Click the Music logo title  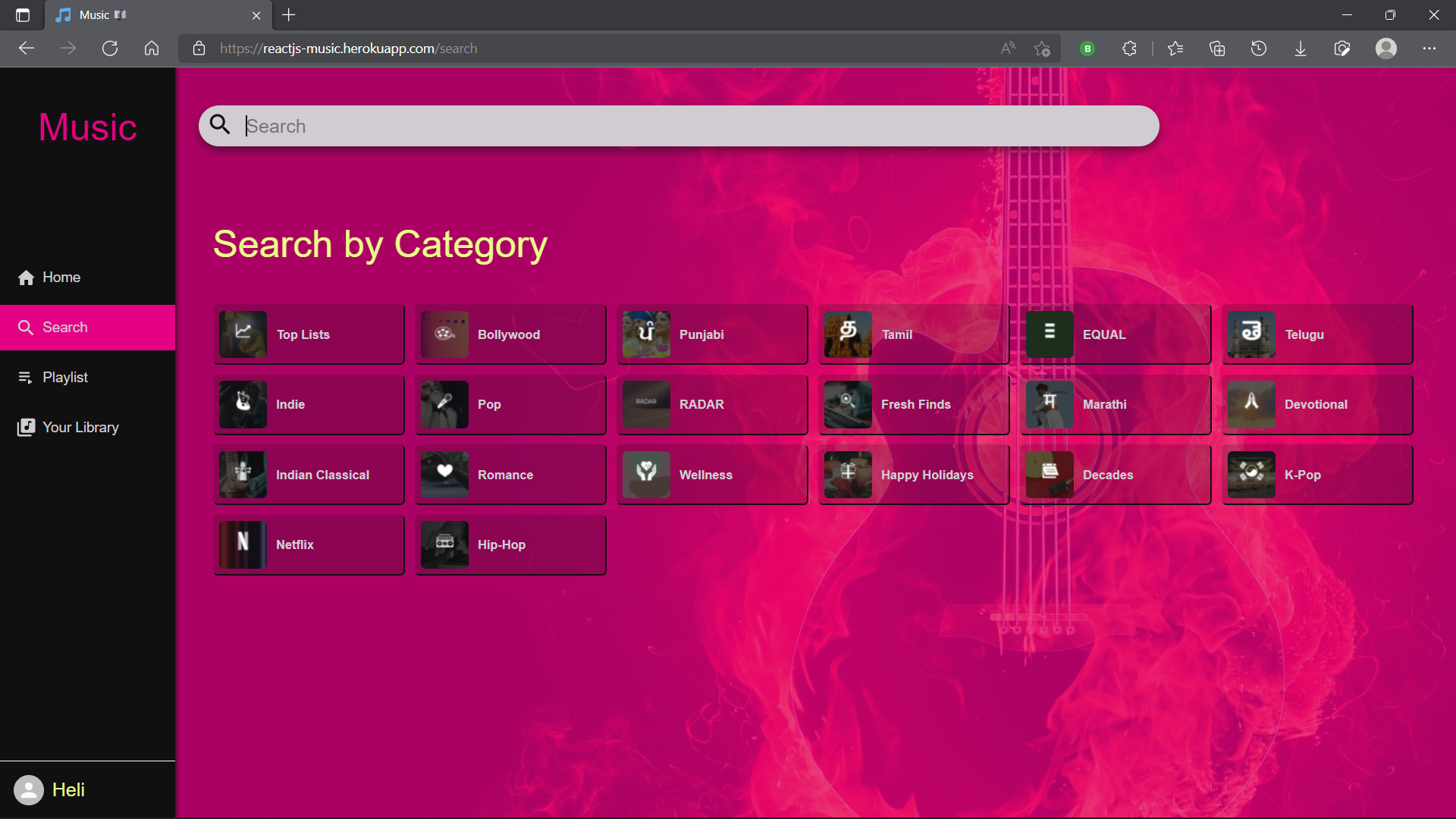(87, 127)
